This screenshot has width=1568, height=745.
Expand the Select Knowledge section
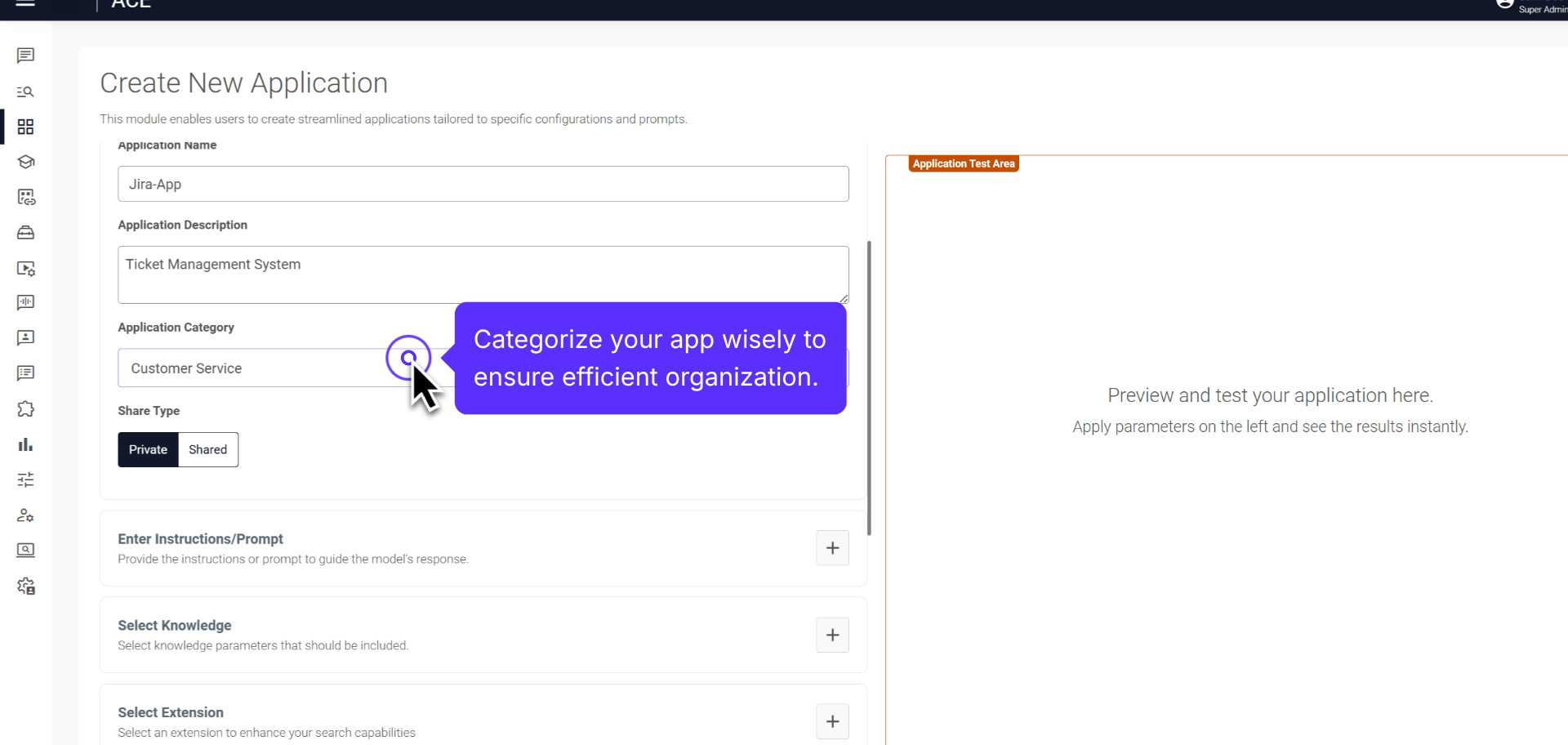pyautogui.click(x=832, y=635)
